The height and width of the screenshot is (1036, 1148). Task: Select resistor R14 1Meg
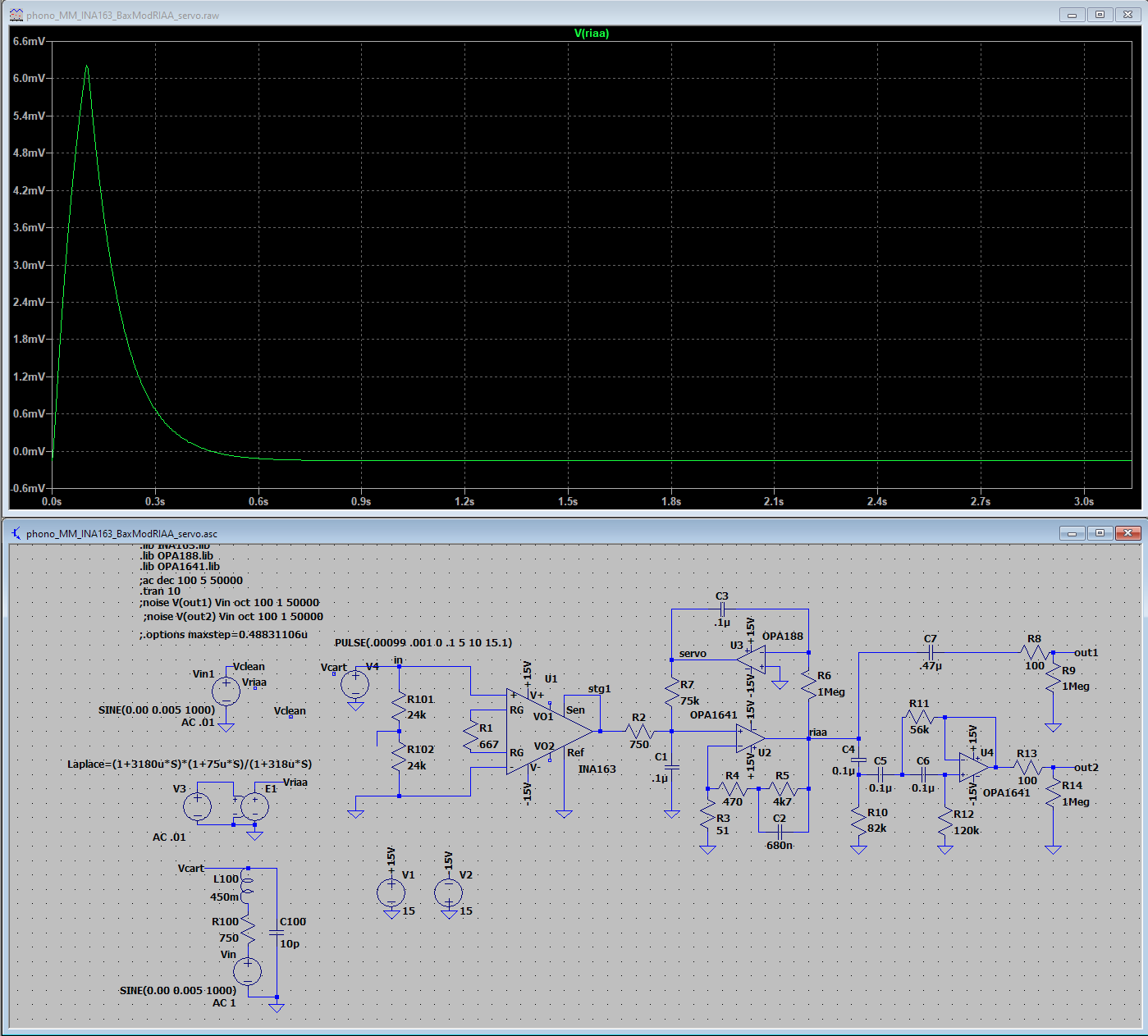click(x=1053, y=793)
